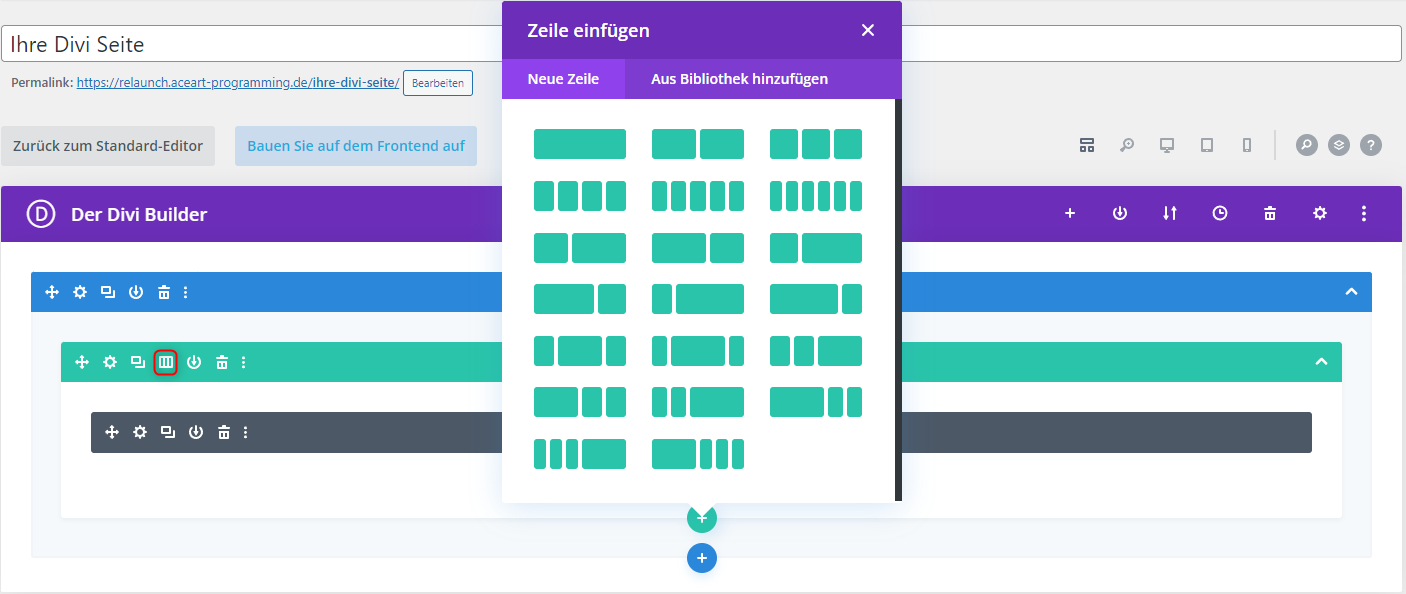Duplicate the blue section using clone icon

click(108, 292)
